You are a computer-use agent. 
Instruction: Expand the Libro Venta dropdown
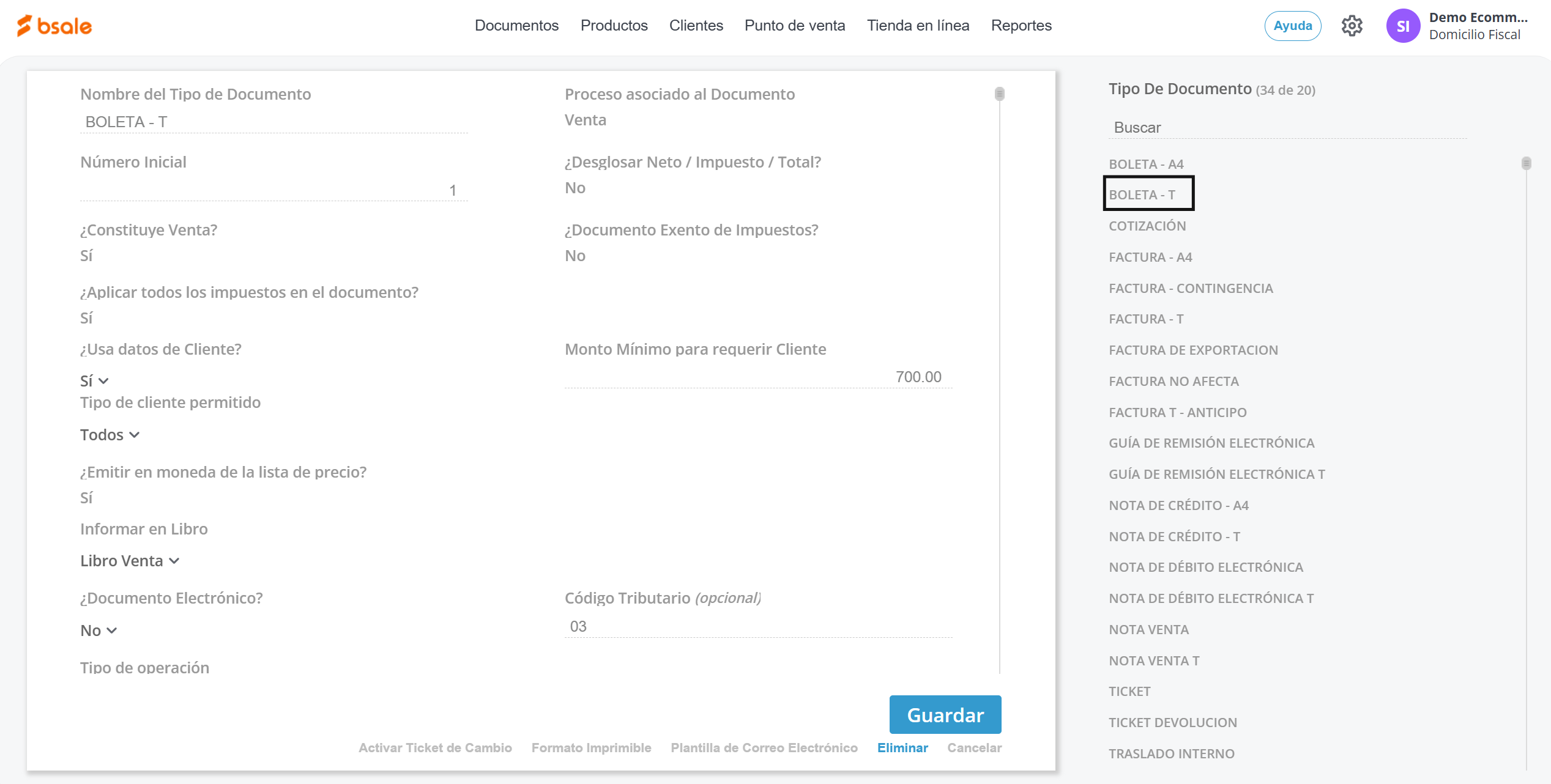pyautogui.click(x=129, y=561)
